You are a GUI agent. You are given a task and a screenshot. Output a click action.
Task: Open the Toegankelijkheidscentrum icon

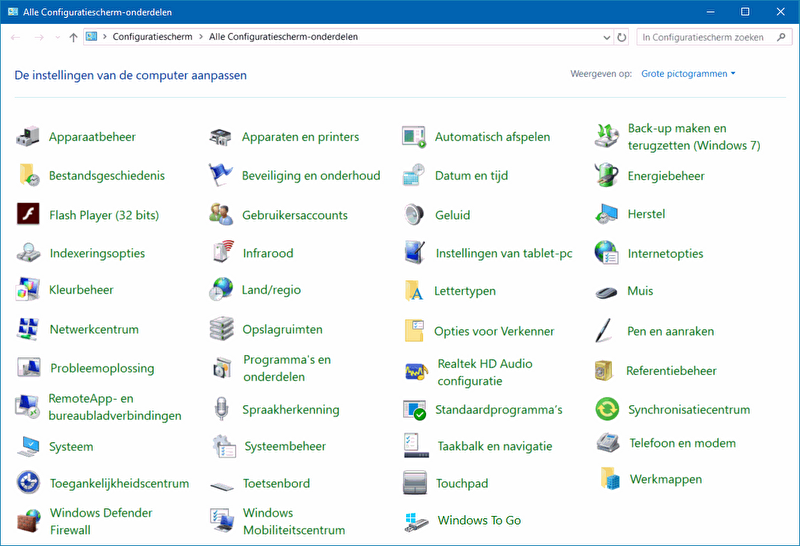tap(29, 483)
